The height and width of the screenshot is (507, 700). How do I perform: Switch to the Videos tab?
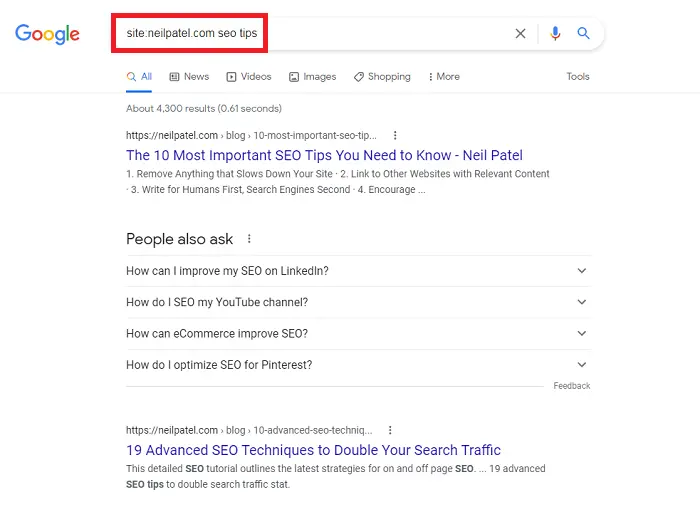tap(248, 77)
